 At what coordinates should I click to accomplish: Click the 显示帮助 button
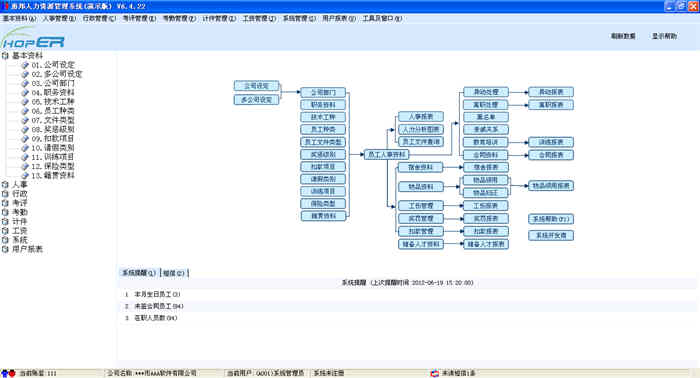point(664,36)
